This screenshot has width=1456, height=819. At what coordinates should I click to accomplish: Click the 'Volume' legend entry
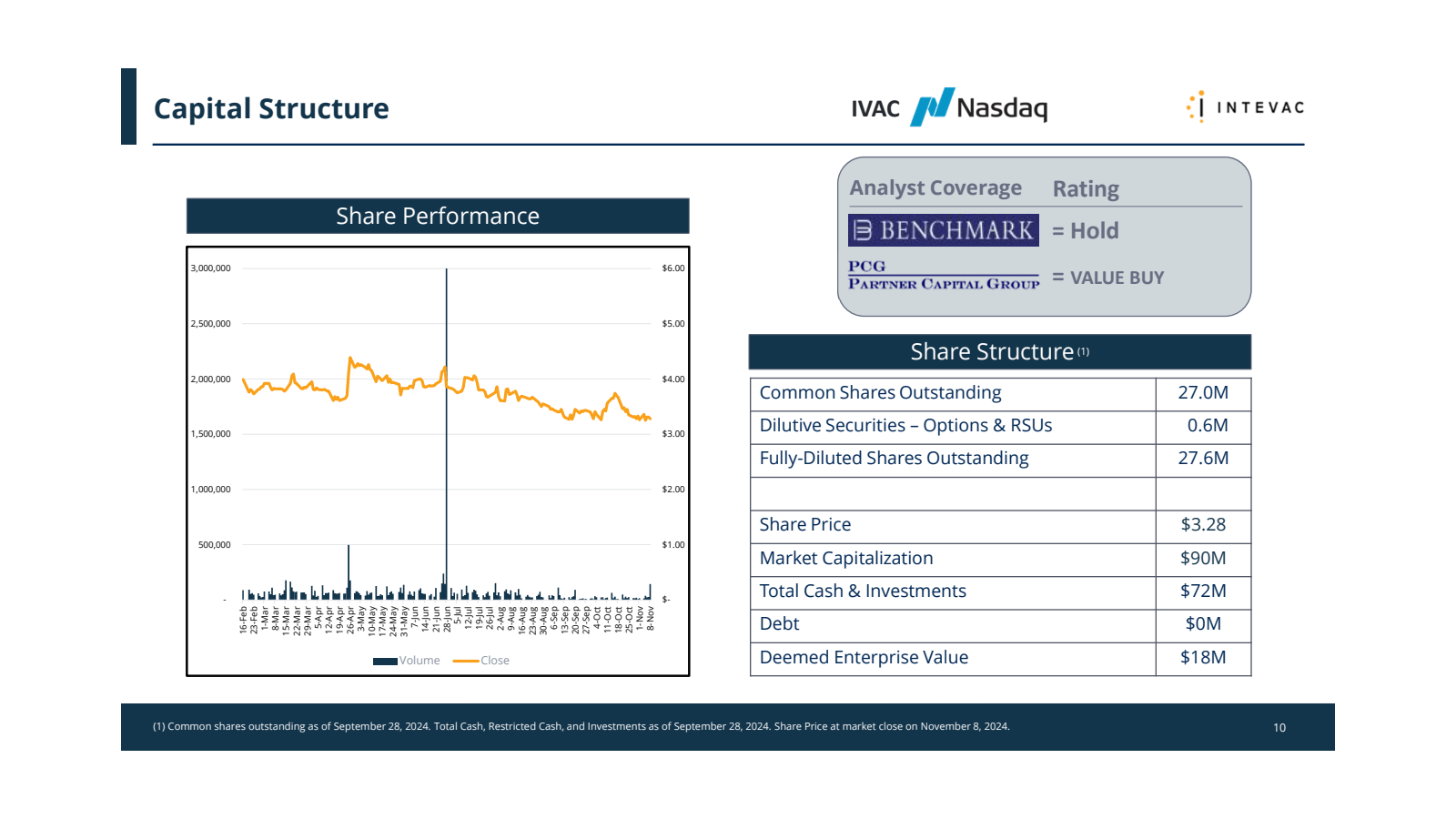pos(407,661)
